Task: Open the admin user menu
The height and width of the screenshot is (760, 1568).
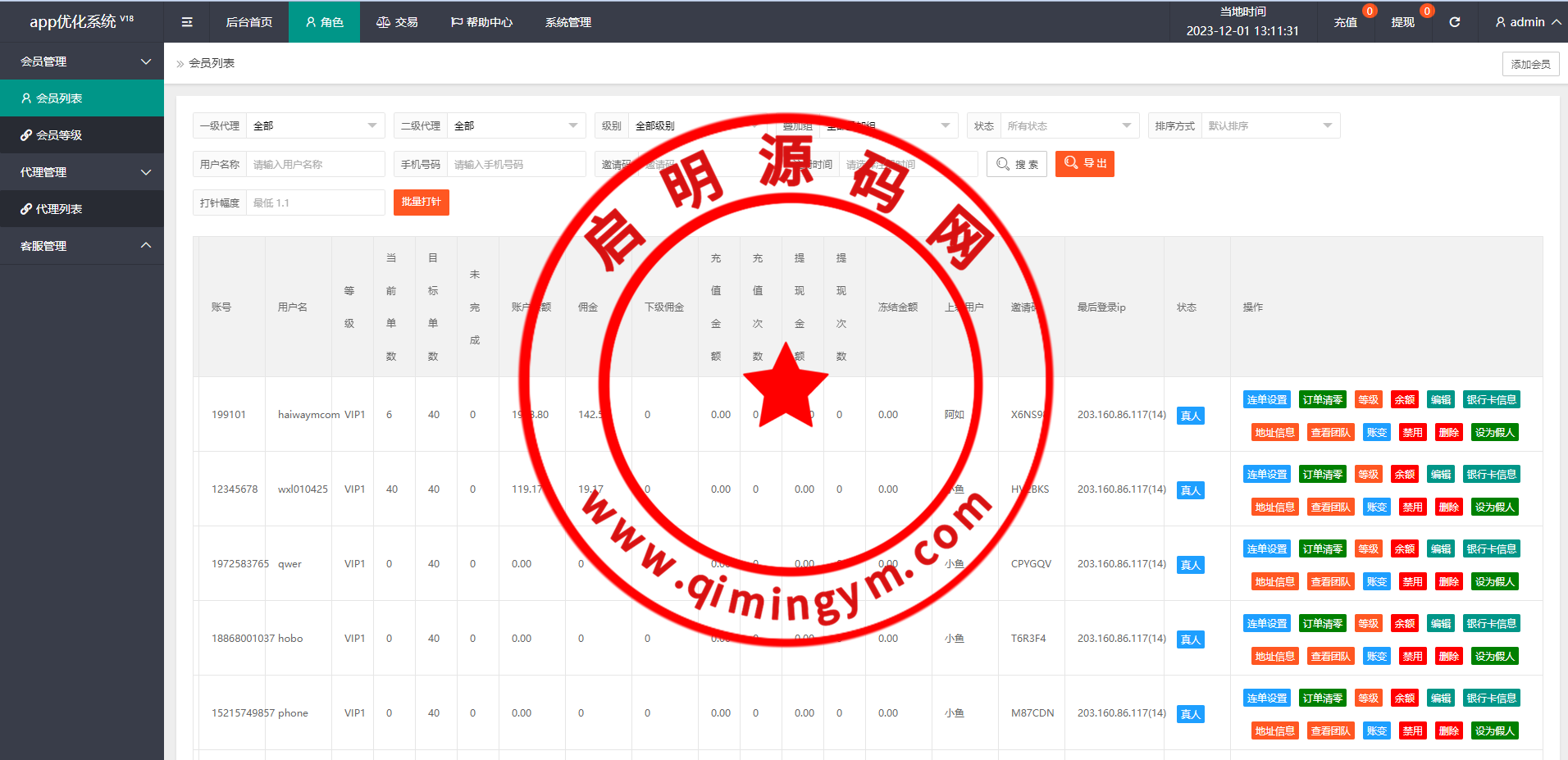Action: pos(1527,22)
